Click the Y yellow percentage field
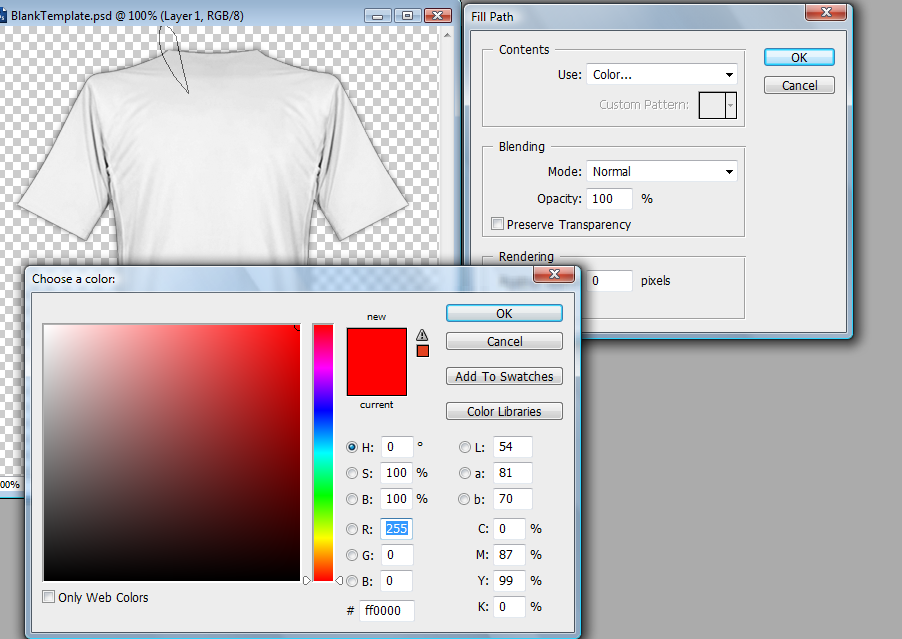 [510, 581]
